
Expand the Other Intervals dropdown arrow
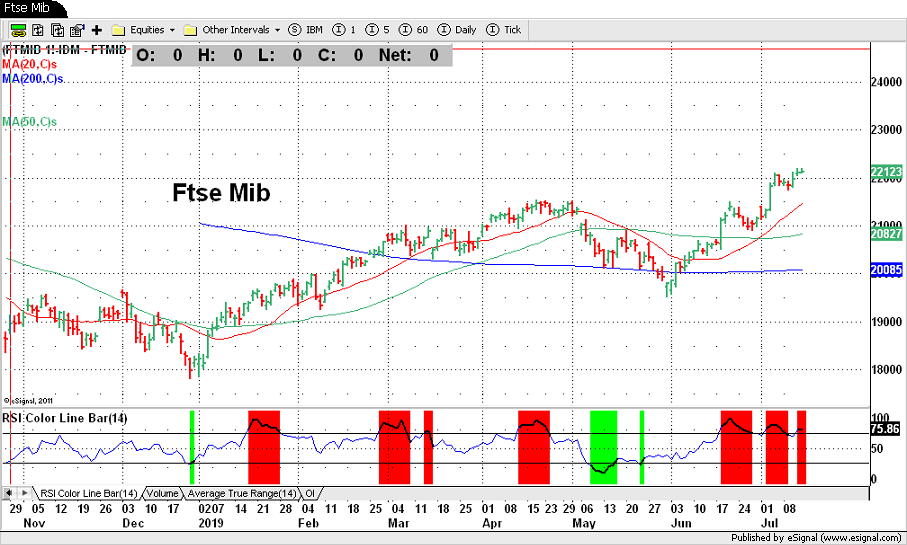tap(277, 30)
